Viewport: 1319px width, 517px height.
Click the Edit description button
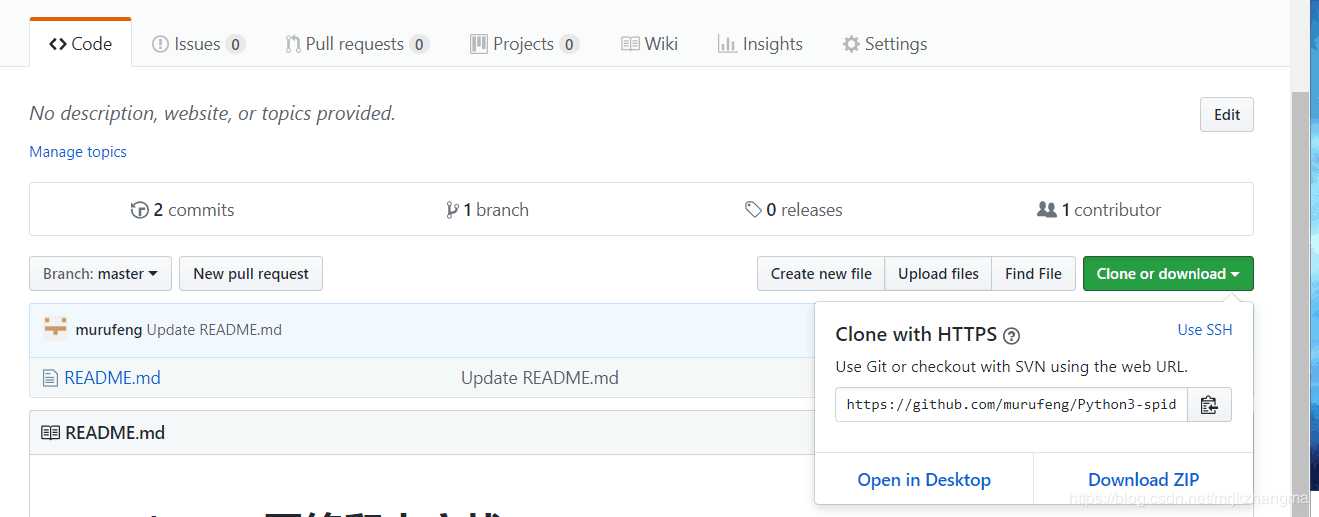point(1227,114)
